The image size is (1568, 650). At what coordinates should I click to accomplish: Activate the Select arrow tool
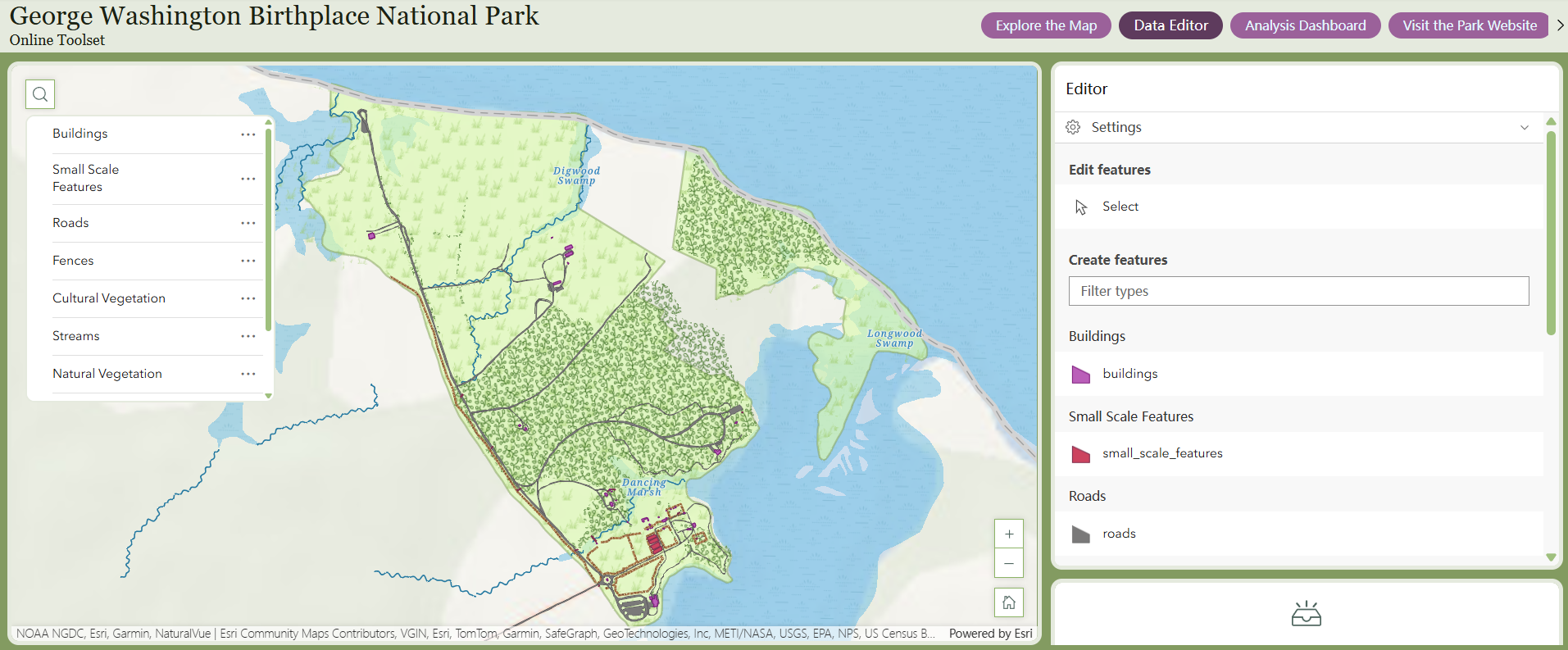pyautogui.click(x=1120, y=207)
